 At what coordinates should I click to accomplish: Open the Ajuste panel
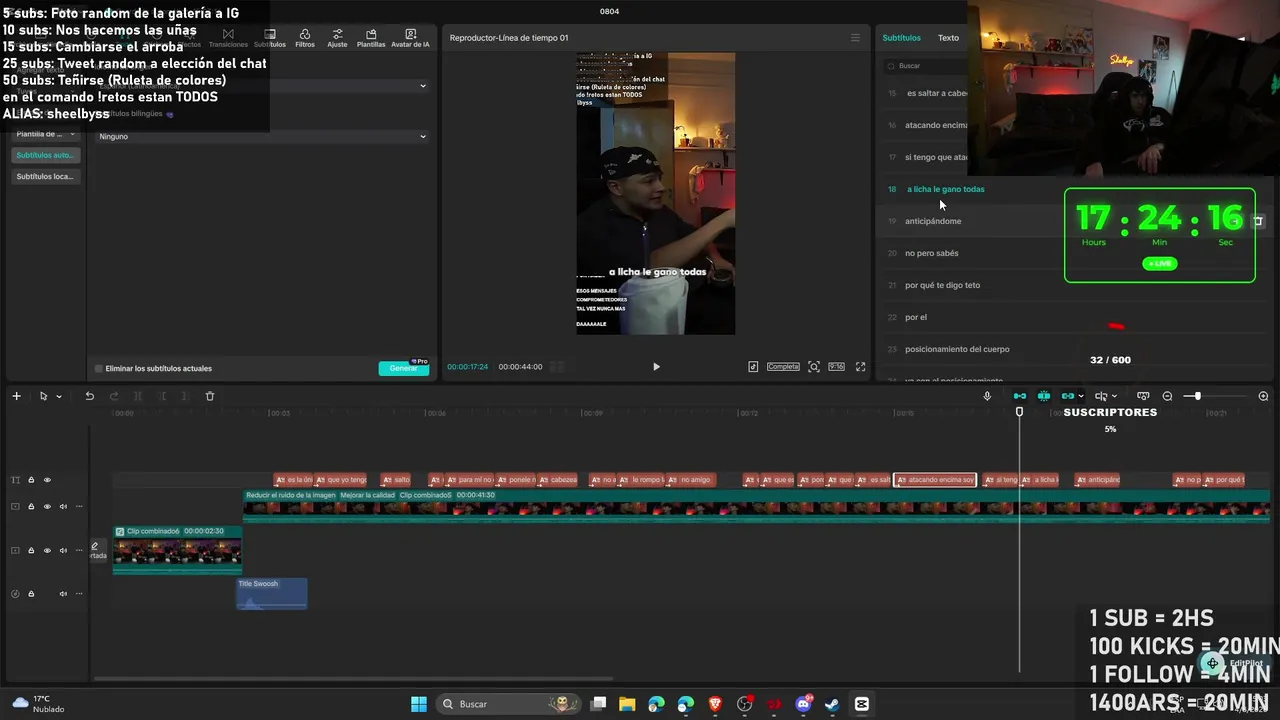pos(337,38)
